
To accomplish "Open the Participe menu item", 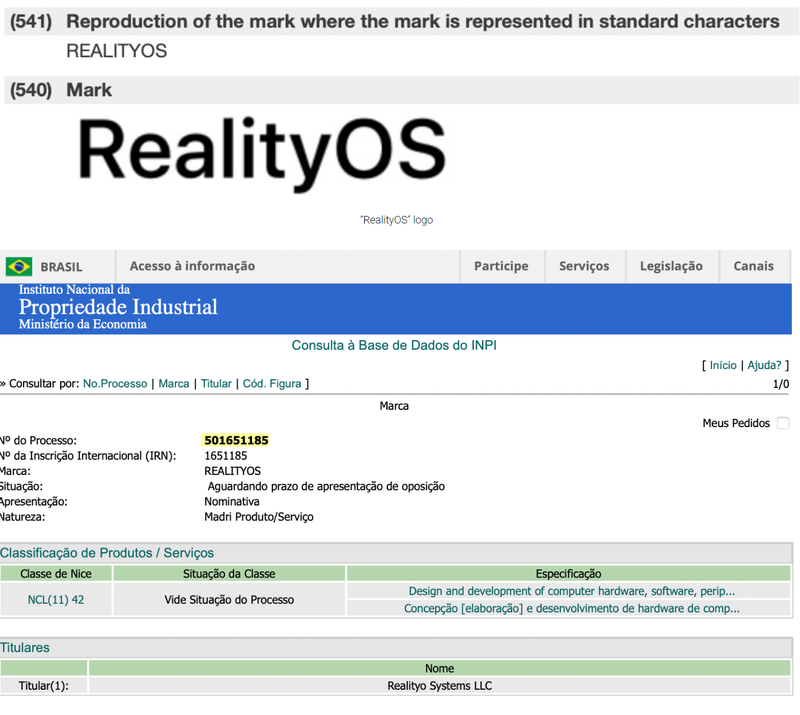I will coord(501,266).
